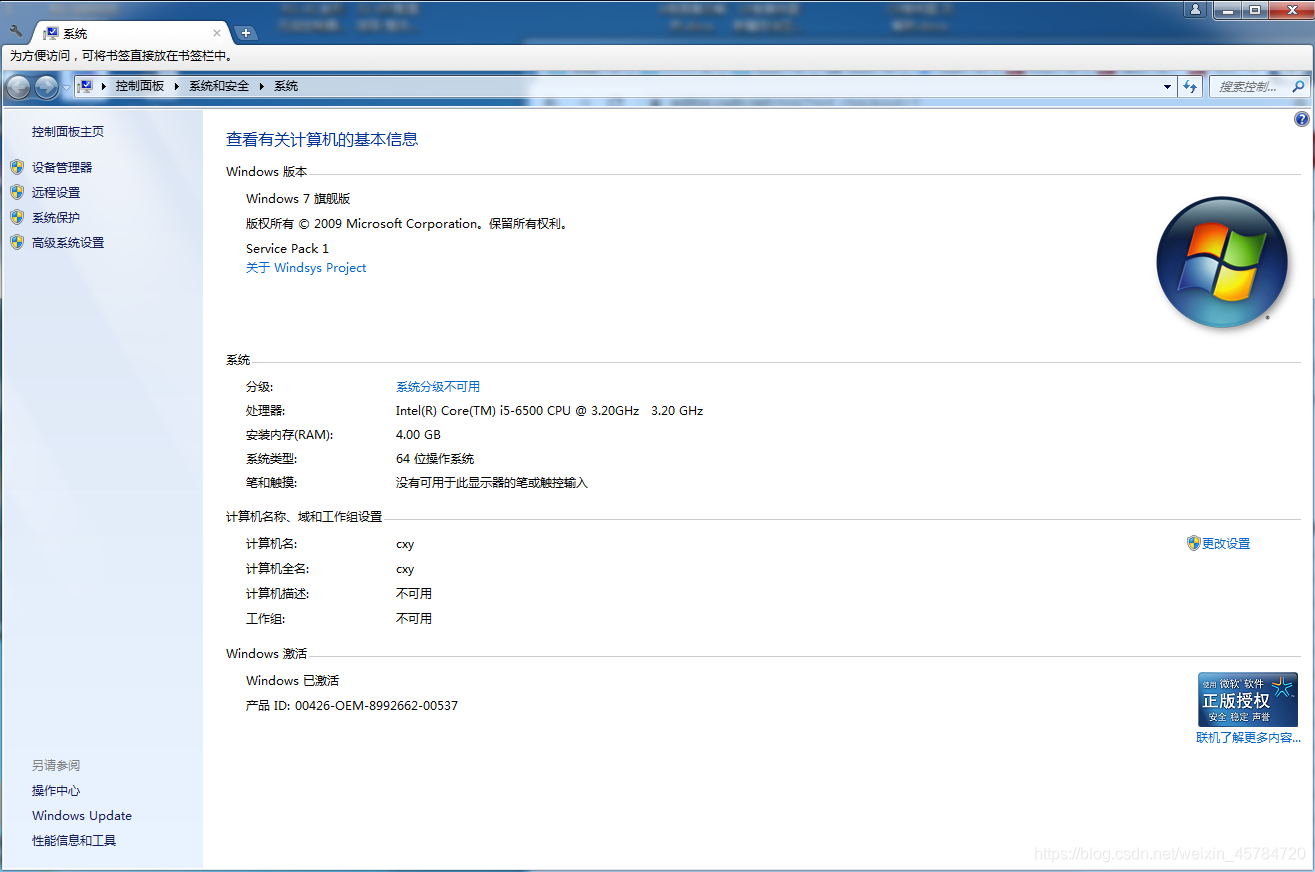1315x872 pixels.
Task: Open 联机了解更多内容 link
Action: [1248, 738]
